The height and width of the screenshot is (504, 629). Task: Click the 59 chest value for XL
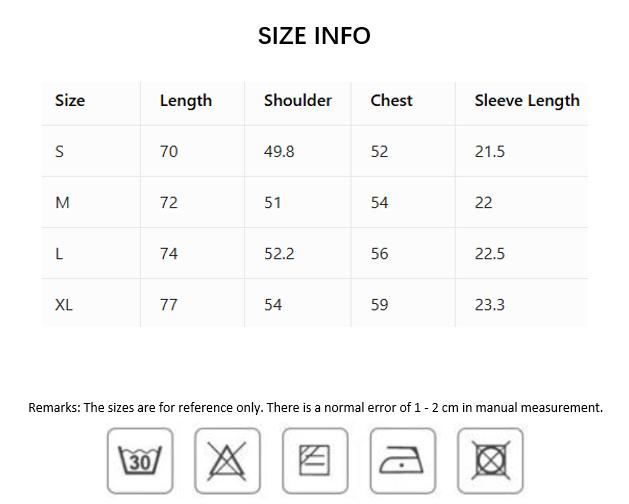click(379, 305)
